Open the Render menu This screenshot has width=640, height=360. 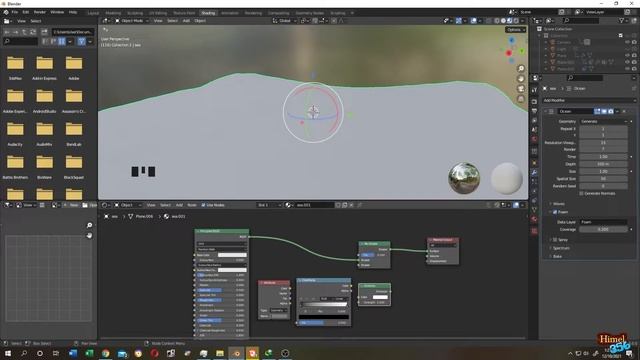40,12
